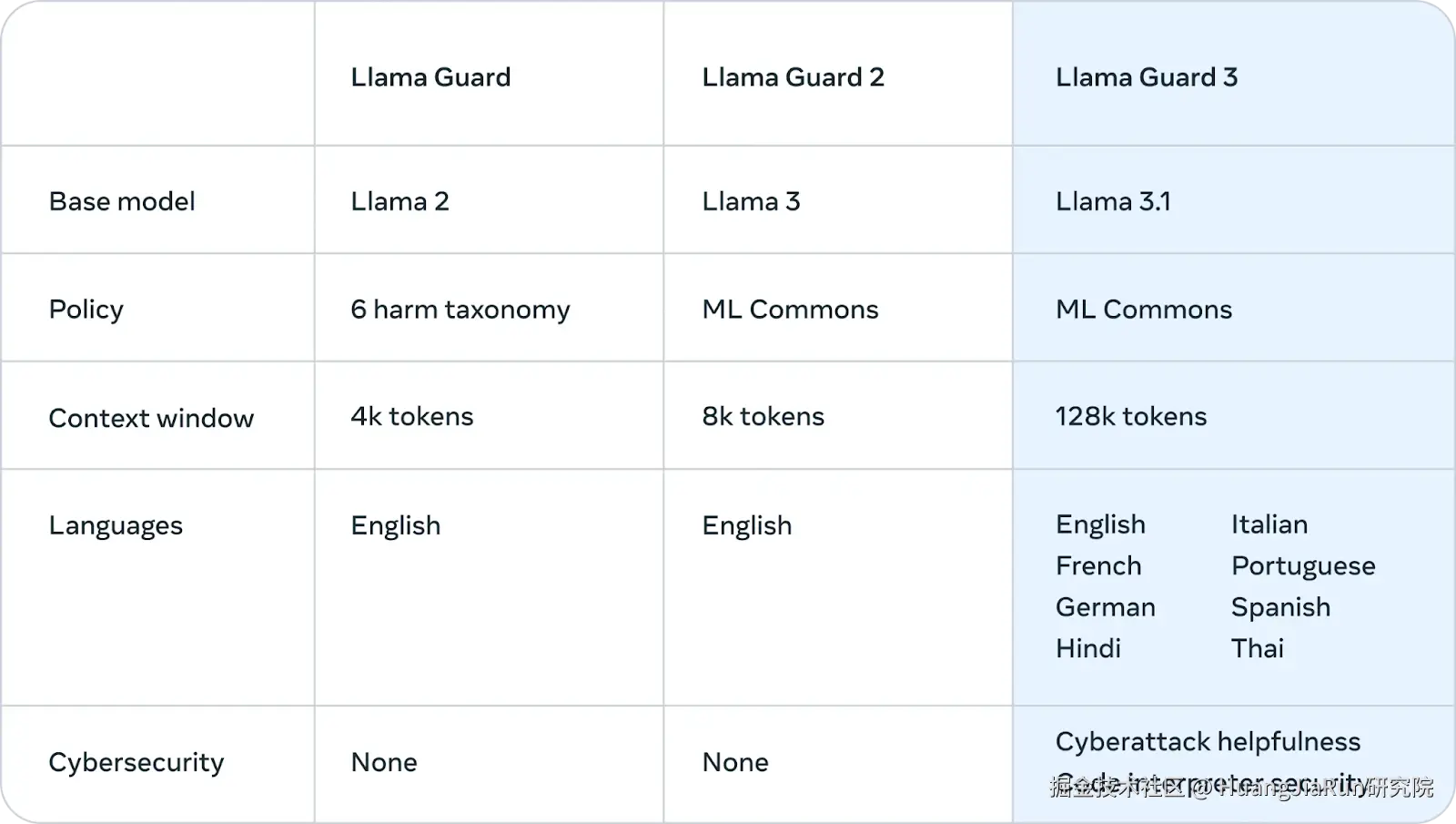Viewport: 1456px width, 824px height.
Task: Click the Cyberattack helpfulness text
Action: pyautogui.click(x=1208, y=741)
